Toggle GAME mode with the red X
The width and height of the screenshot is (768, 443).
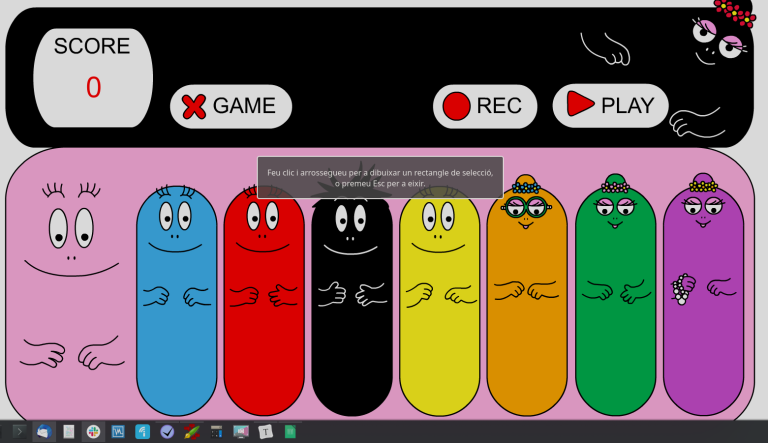[230, 106]
